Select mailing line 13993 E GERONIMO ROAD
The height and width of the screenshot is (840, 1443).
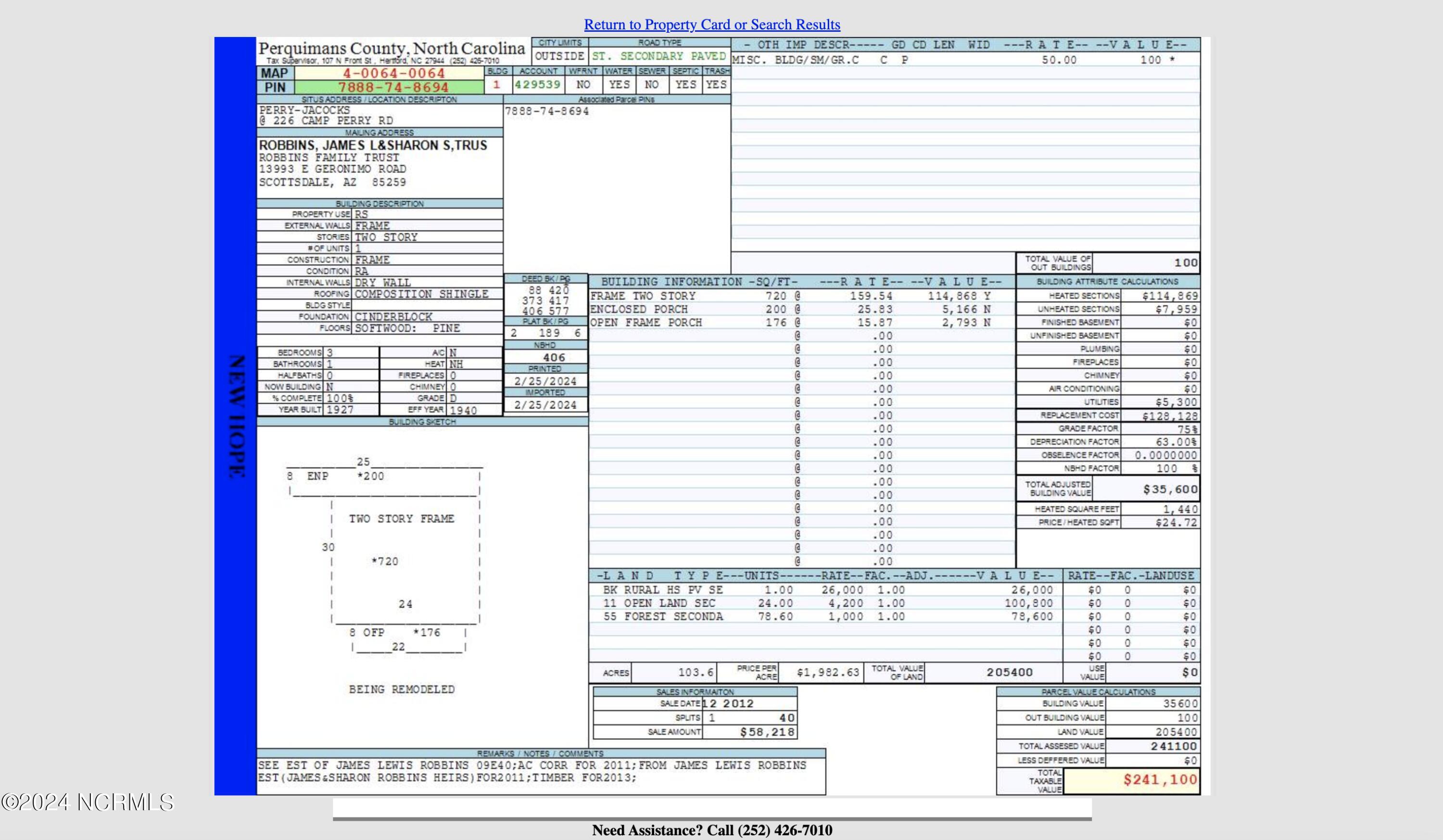click(332, 169)
